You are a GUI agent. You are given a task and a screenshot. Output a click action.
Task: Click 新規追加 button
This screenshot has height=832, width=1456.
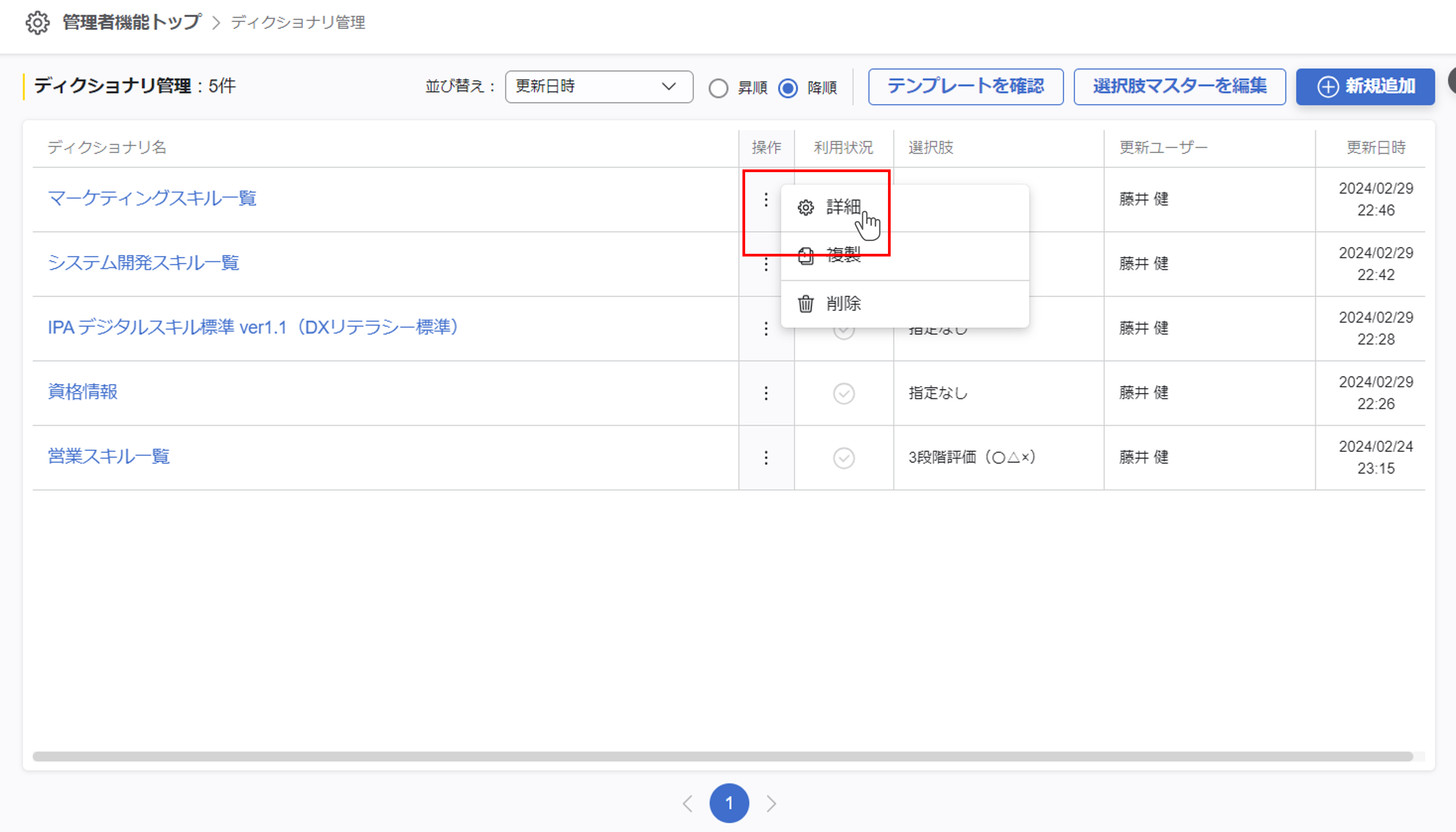click(x=1365, y=87)
